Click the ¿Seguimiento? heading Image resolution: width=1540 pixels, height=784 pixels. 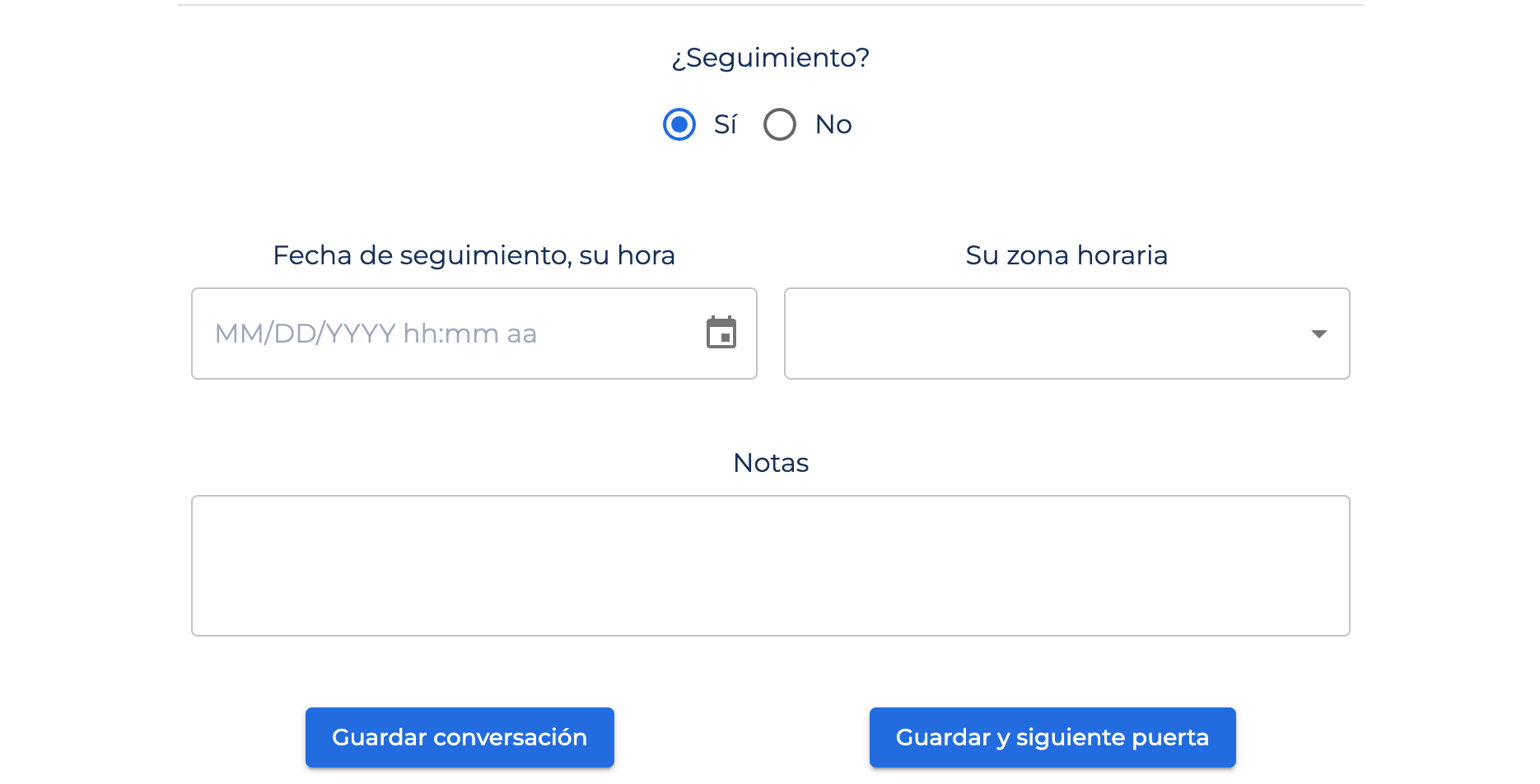tap(771, 58)
